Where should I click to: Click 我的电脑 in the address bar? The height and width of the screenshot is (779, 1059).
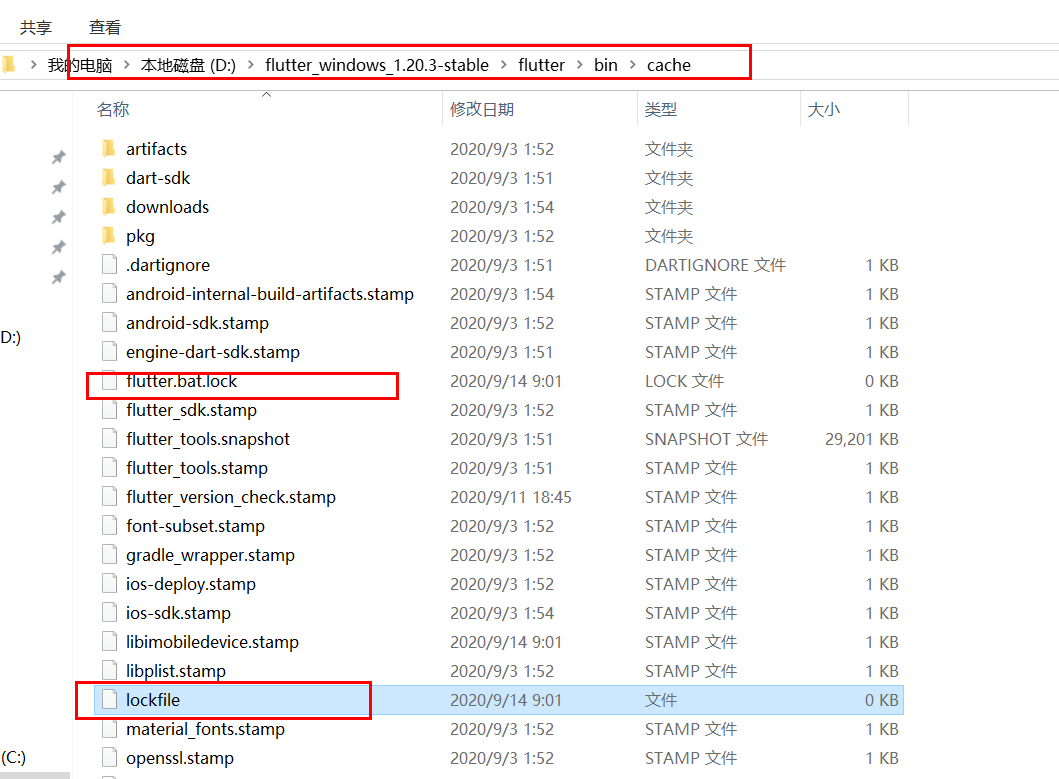[x=80, y=66]
